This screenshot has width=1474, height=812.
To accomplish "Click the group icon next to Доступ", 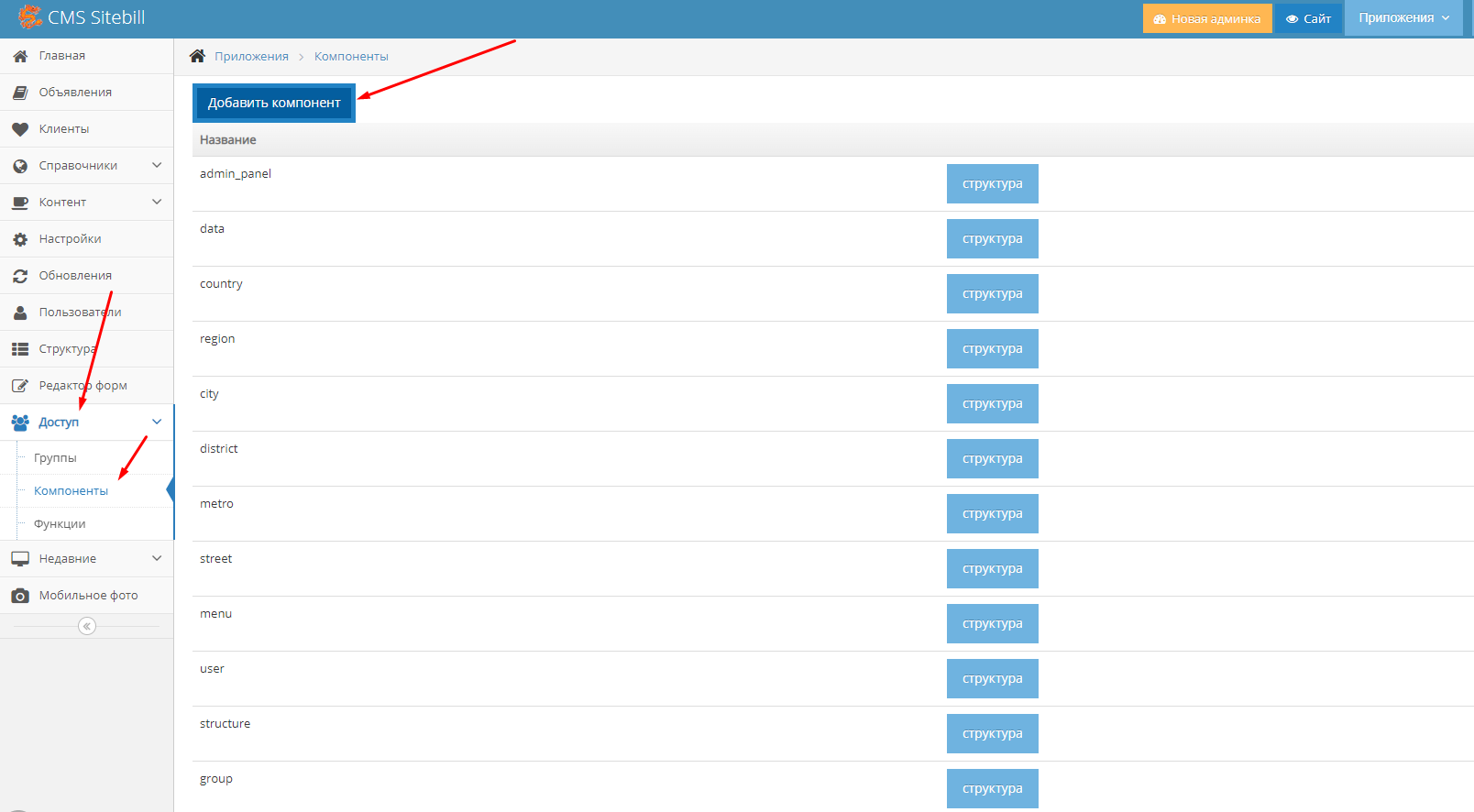I will (20, 422).
